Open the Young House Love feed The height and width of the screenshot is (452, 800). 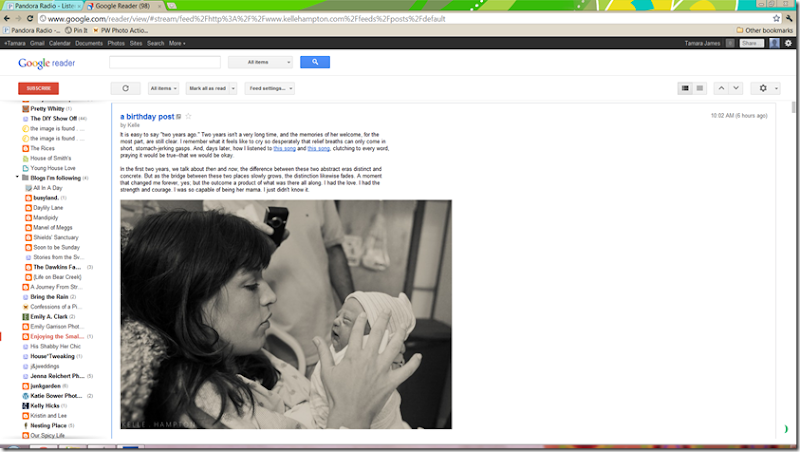pyautogui.click(x=49, y=168)
